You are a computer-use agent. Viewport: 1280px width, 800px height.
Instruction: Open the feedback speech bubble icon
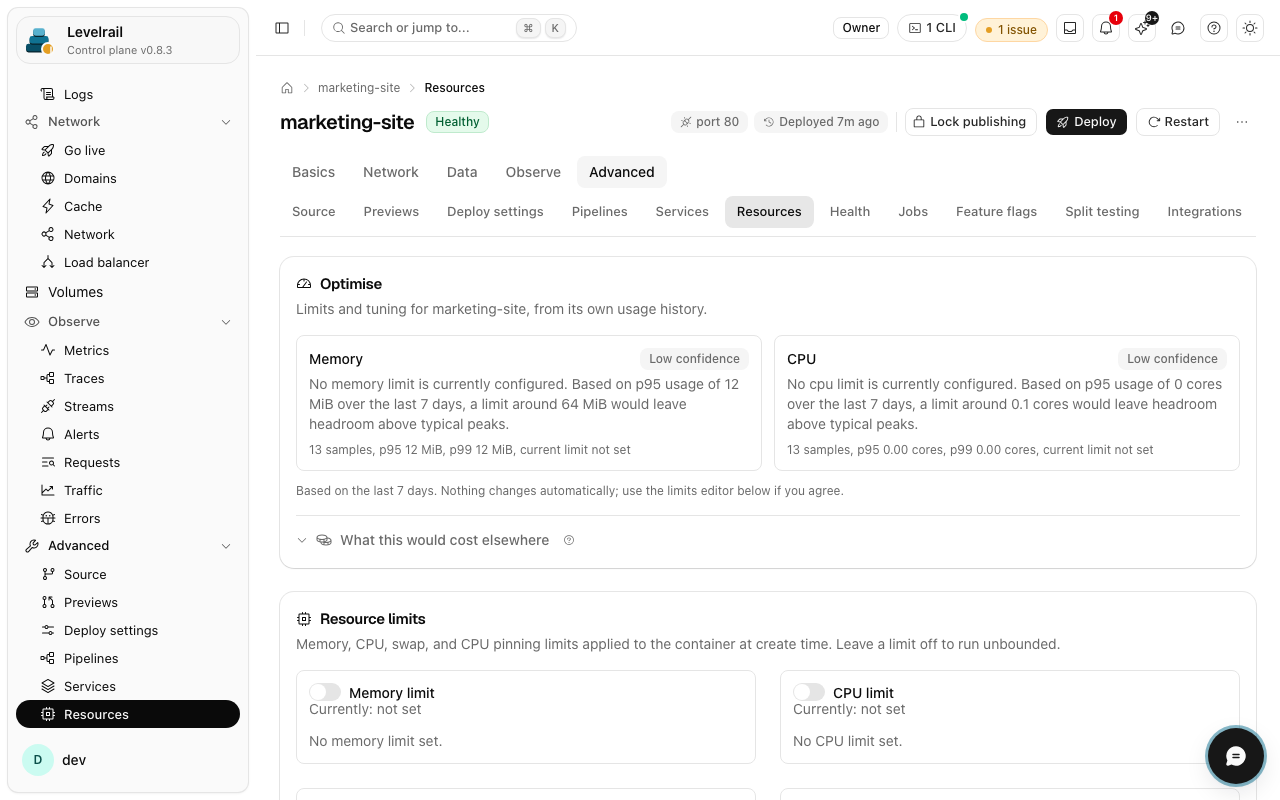point(1178,28)
